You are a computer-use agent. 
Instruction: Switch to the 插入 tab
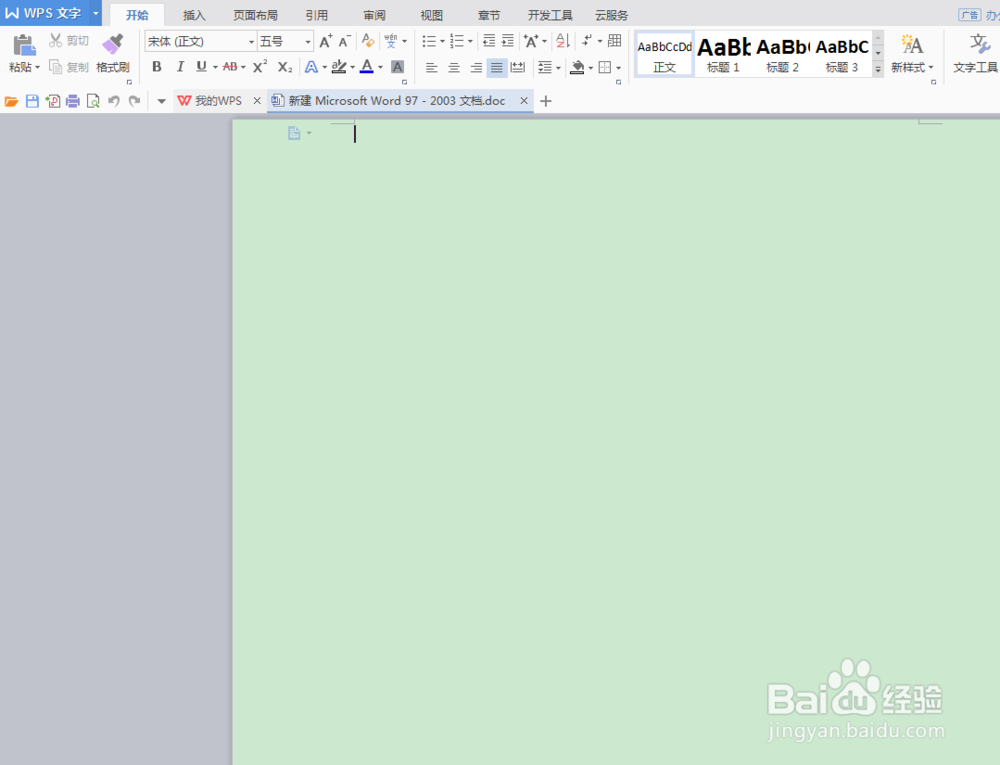coord(194,15)
